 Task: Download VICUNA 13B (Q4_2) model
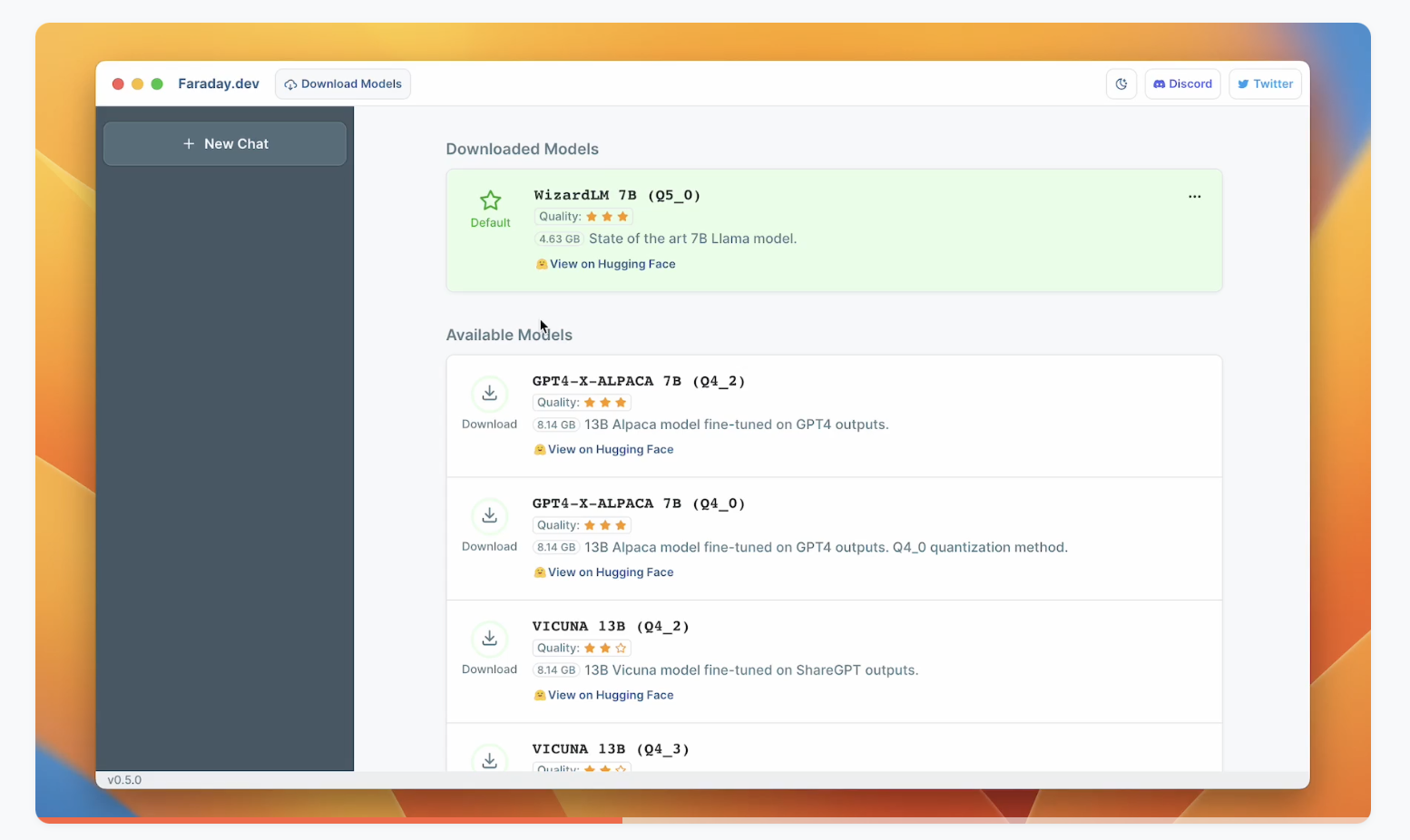coord(489,639)
